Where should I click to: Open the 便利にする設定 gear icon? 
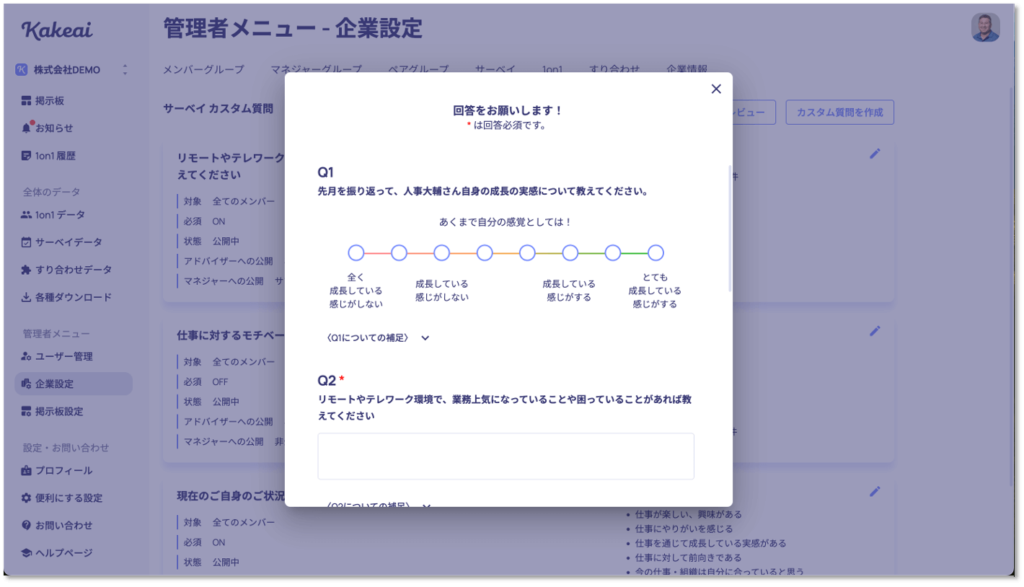coord(26,498)
